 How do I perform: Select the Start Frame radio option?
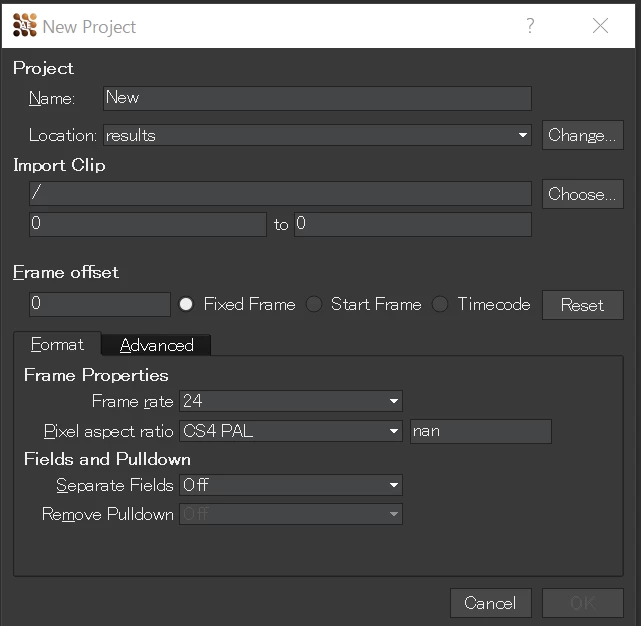(314, 304)
